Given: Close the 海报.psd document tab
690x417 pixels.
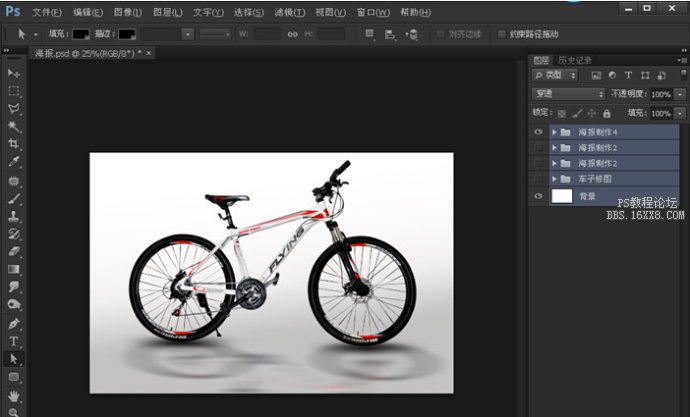Looking at the screenshot, I should [x=149, y=53].
